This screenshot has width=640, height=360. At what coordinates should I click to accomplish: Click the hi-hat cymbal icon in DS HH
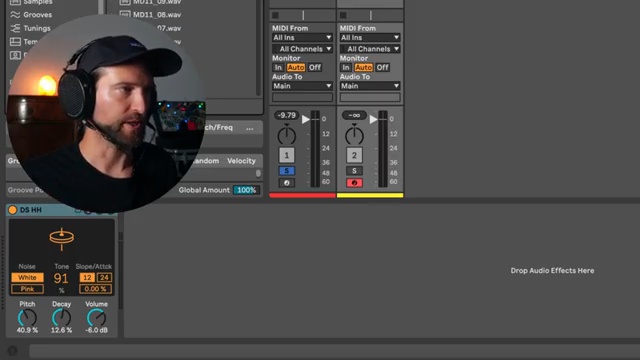62,239
